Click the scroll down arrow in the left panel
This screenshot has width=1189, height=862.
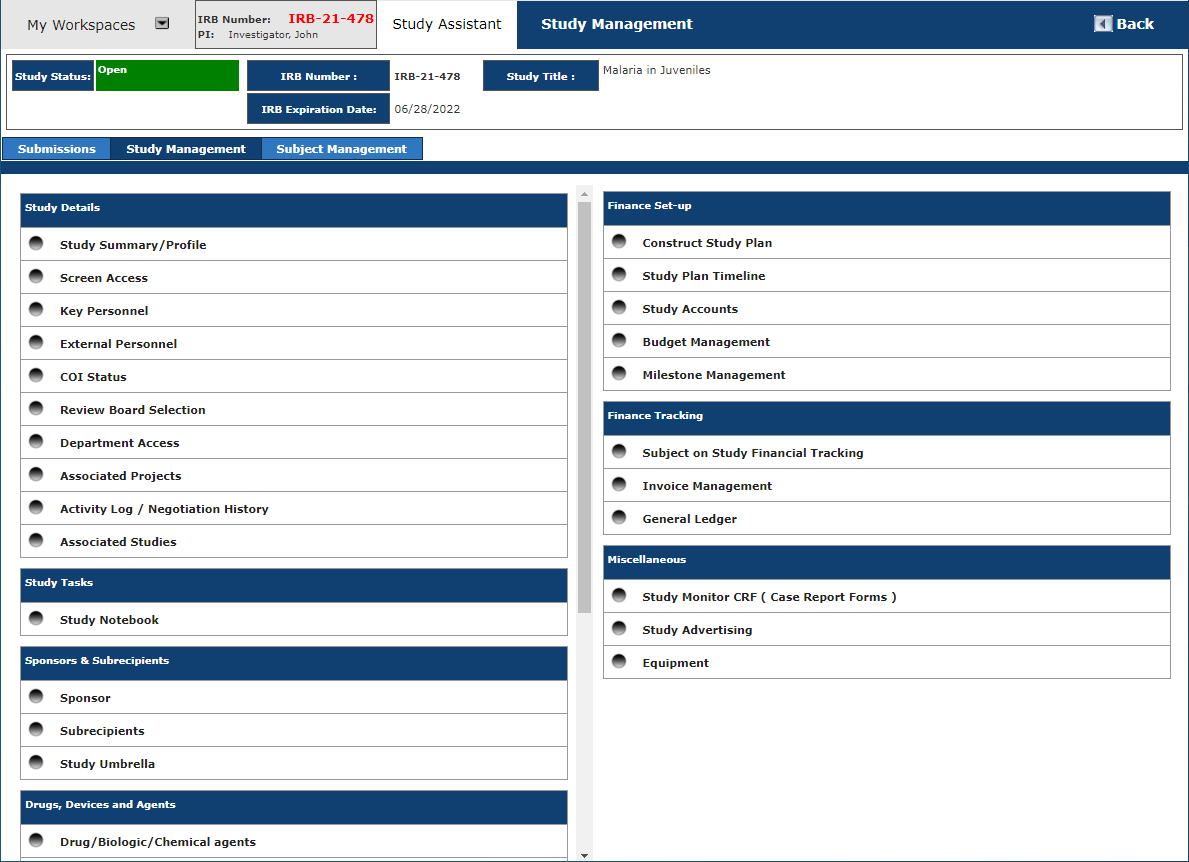(584, 855)
